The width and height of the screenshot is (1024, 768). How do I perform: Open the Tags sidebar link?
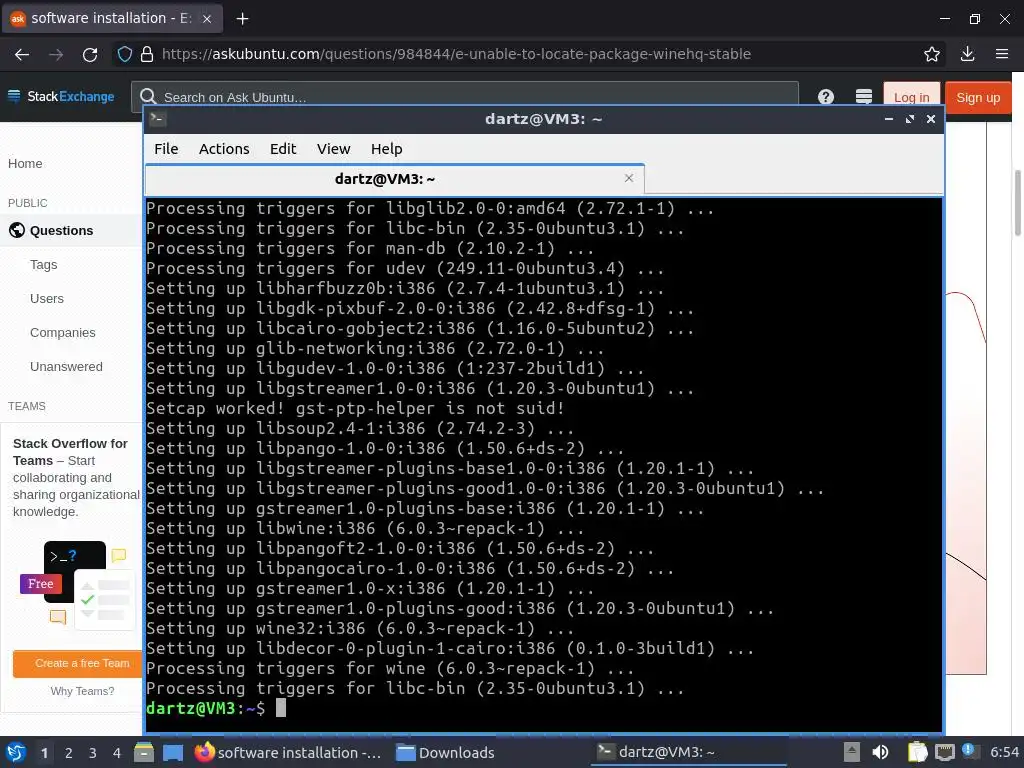point(43,264)
